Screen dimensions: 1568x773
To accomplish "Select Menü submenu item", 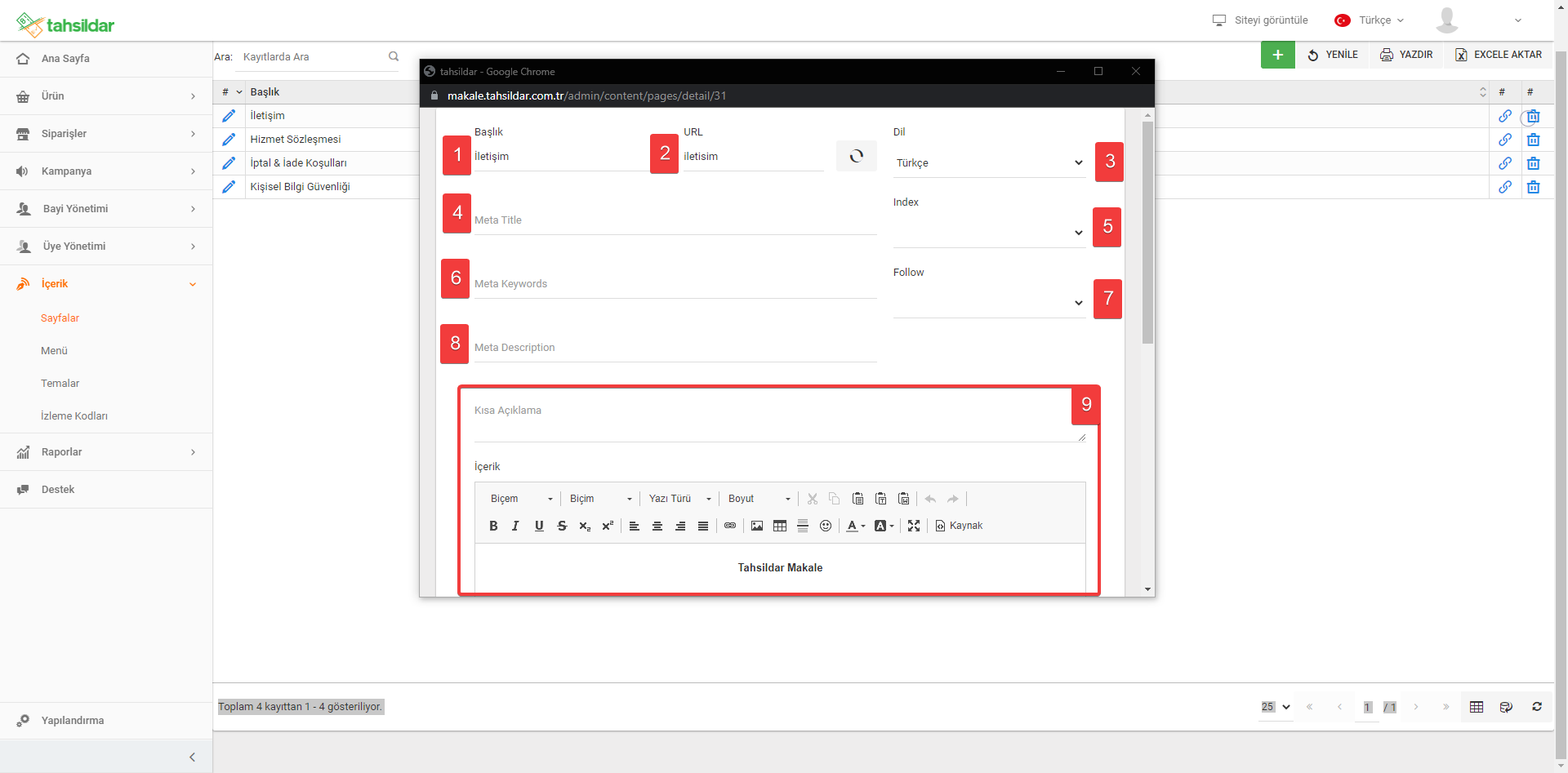I will point(55,351).
